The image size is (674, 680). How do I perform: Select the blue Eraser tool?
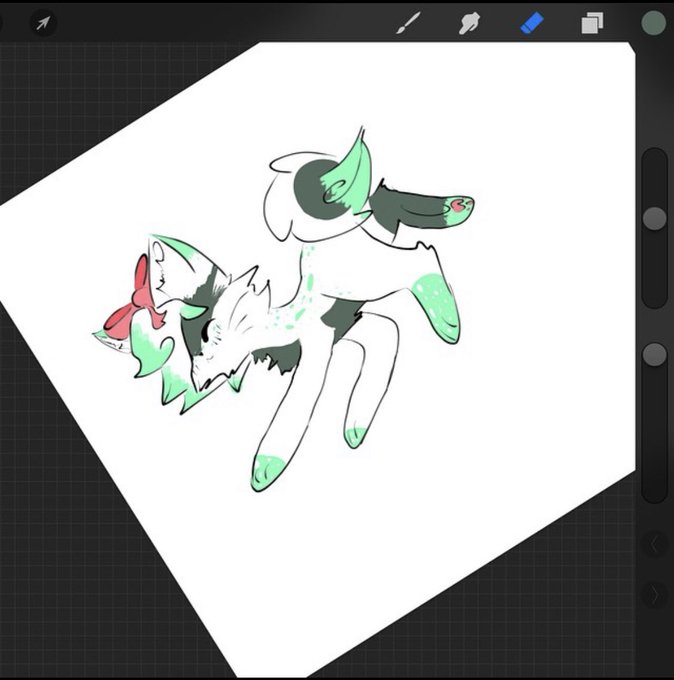tap(532, 23)
